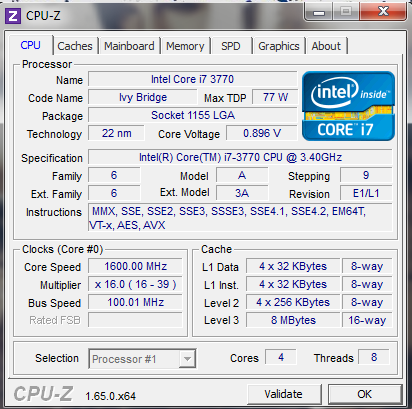The width and height of the screenshot is (412, 409).
Task: Click the Model value A
Action: pos(242,175)
